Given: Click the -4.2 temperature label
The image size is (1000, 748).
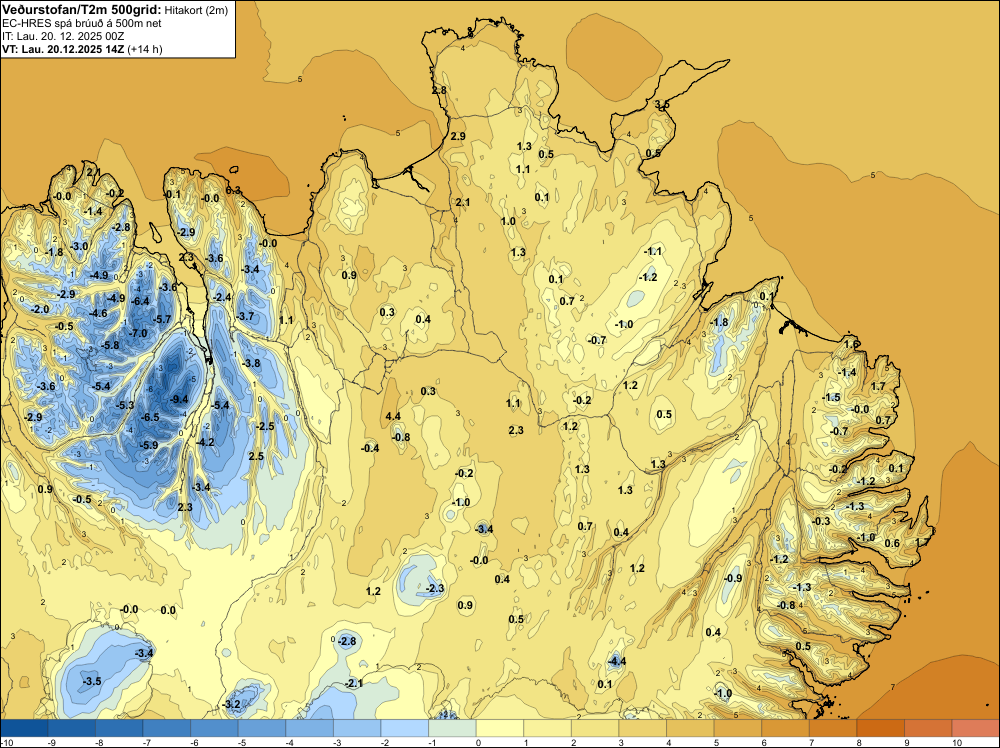Looking at the screenshot, I should [205, 442].
